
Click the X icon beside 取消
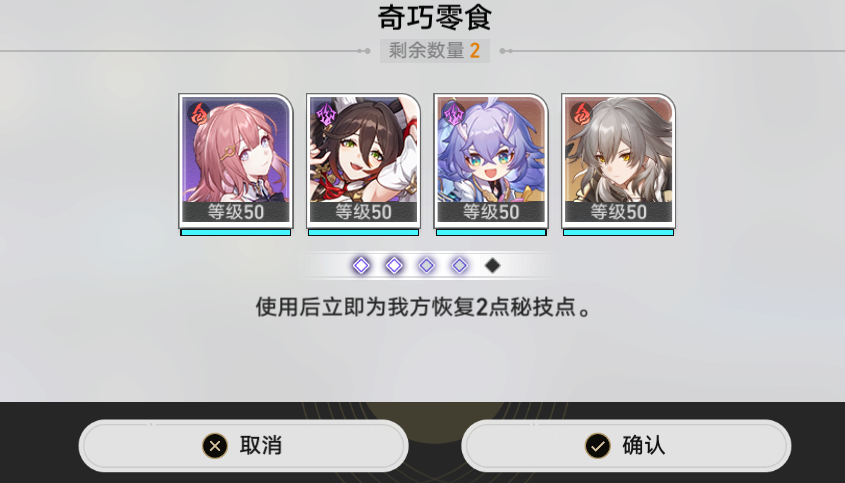(215, 446)
